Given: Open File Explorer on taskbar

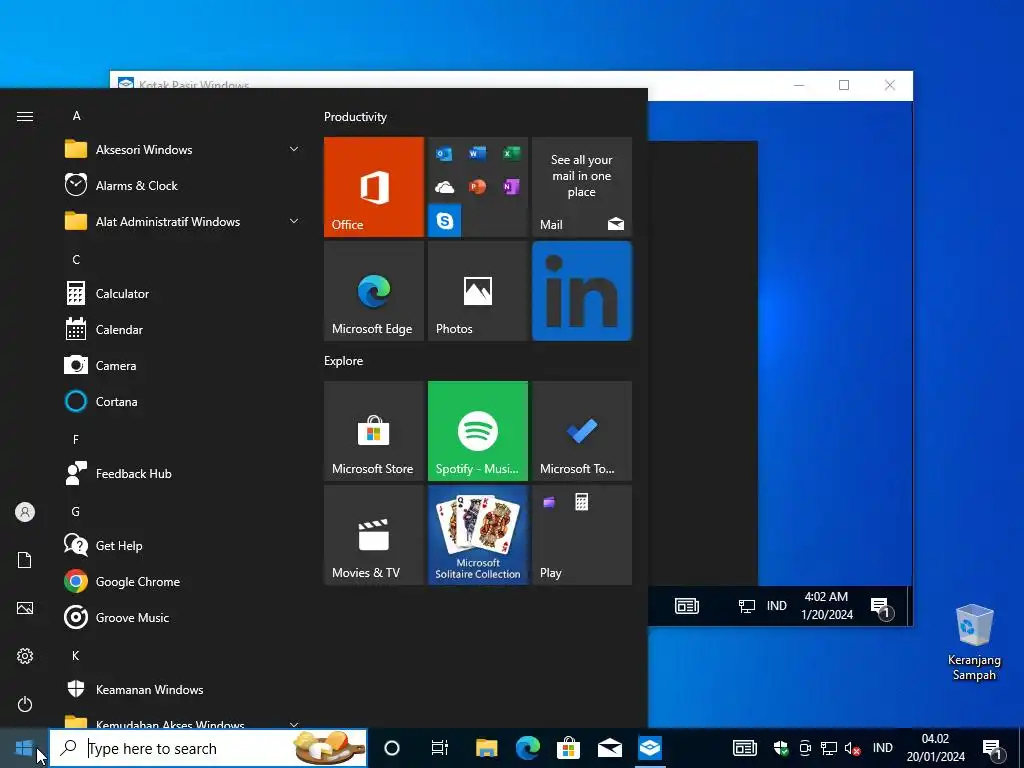Looking at the screenshot, I should 487,748.
